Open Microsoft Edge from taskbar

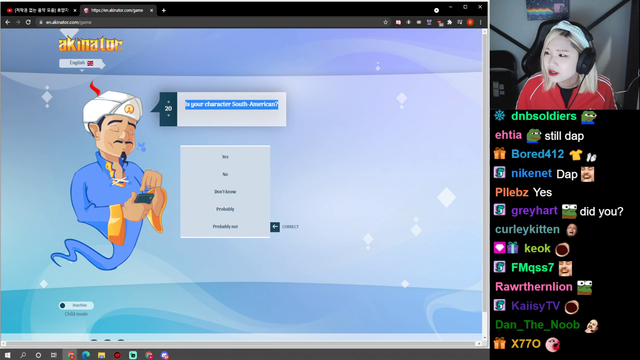pyautogui.click(x=86, y=355)
